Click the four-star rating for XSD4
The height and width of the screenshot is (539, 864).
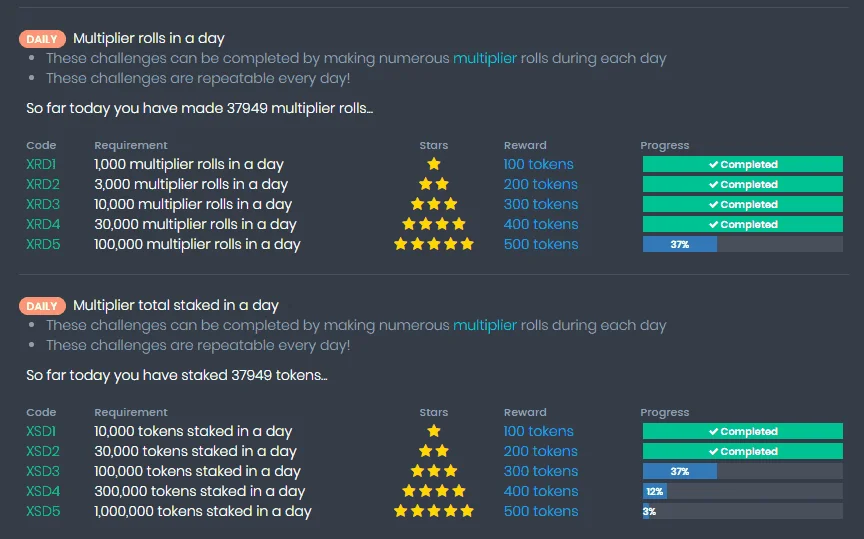pos(434,491)
